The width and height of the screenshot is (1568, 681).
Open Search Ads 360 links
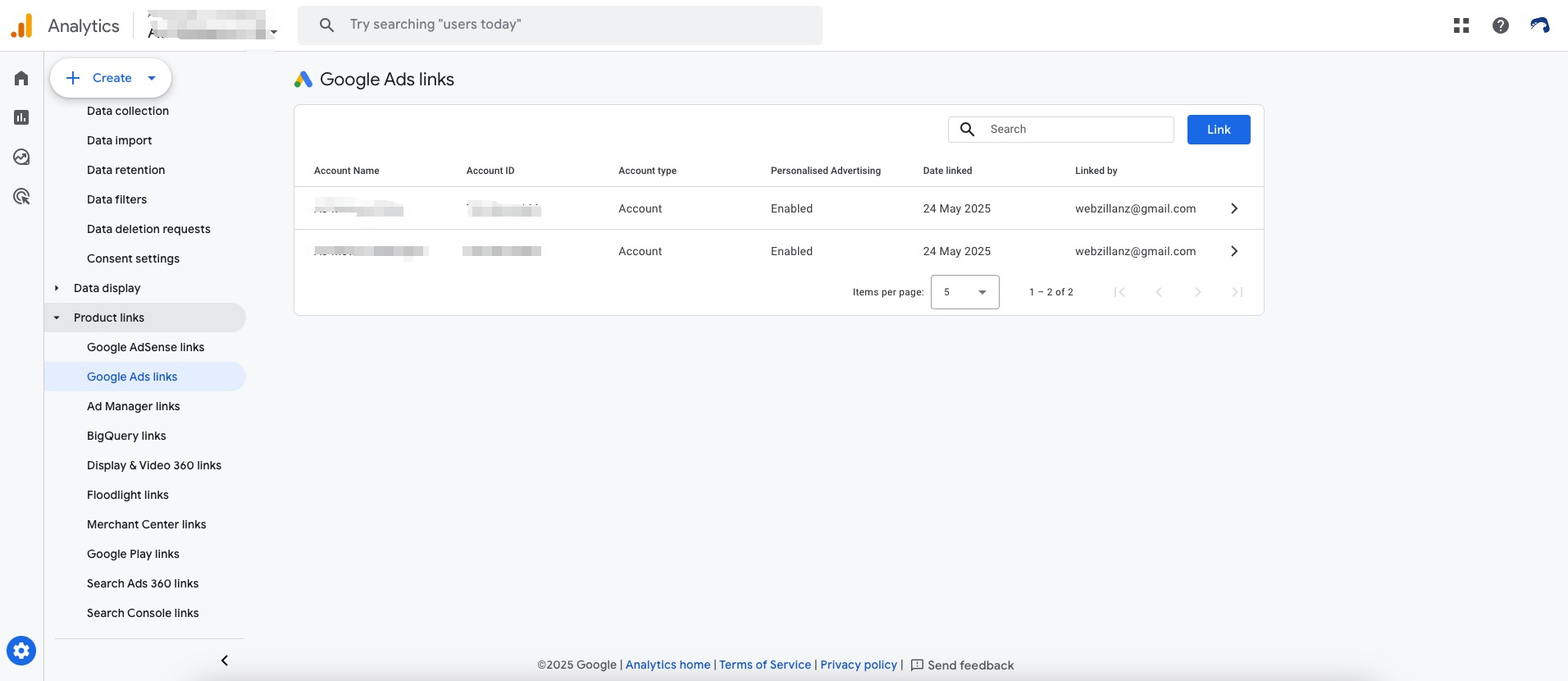[143, 583]
